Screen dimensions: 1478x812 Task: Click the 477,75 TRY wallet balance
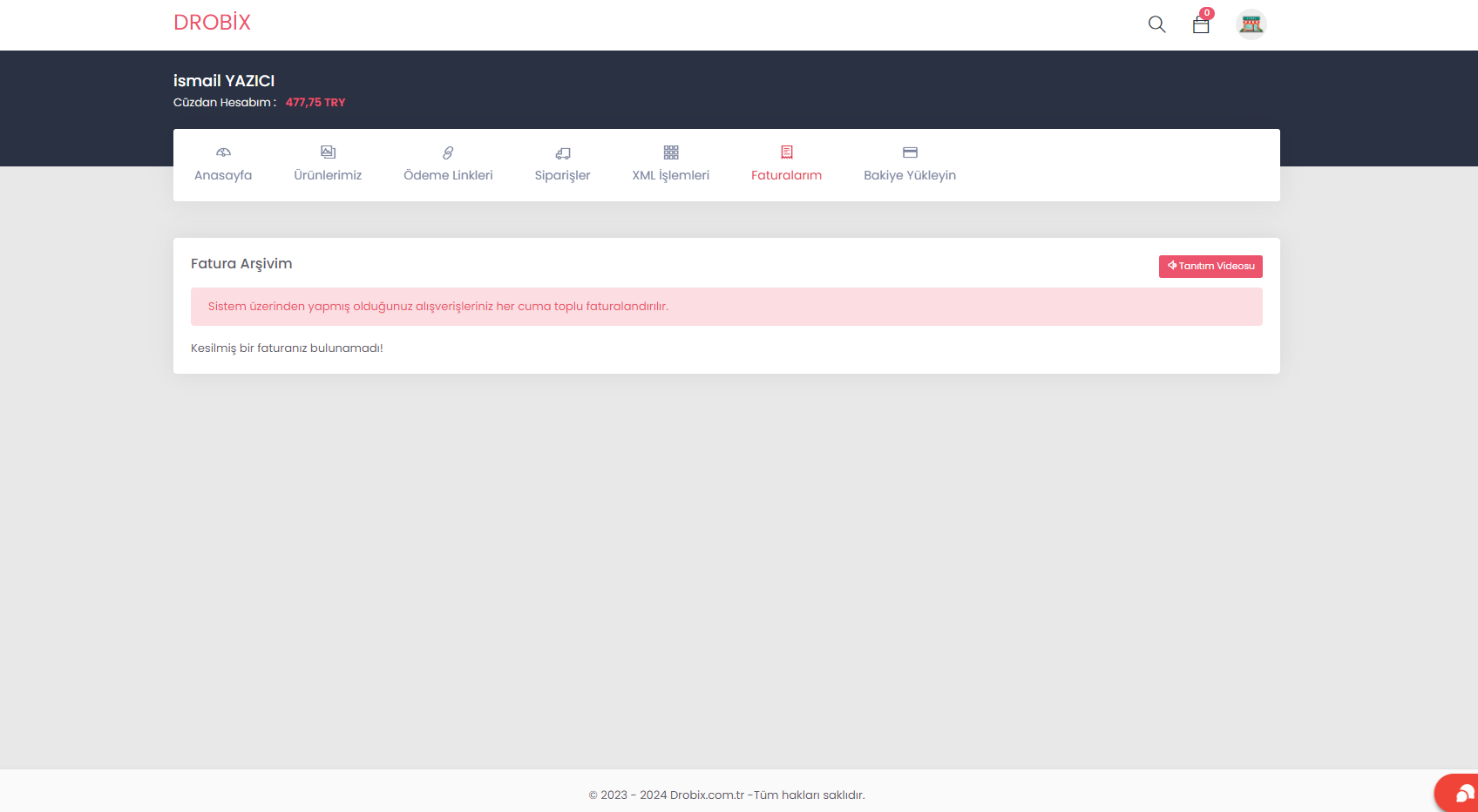[x=315, y=103]
